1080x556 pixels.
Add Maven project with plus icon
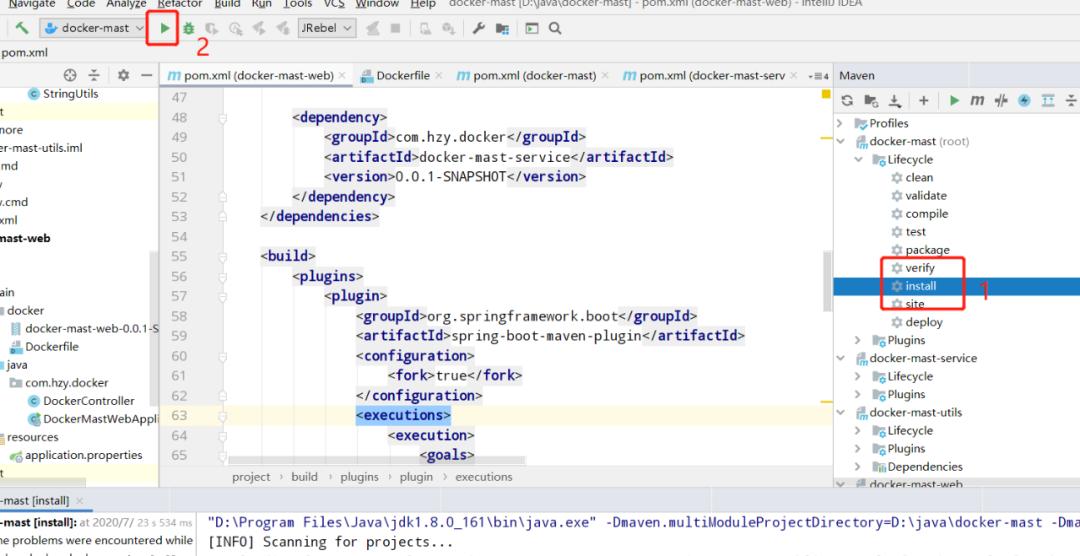tap(924, 101)
